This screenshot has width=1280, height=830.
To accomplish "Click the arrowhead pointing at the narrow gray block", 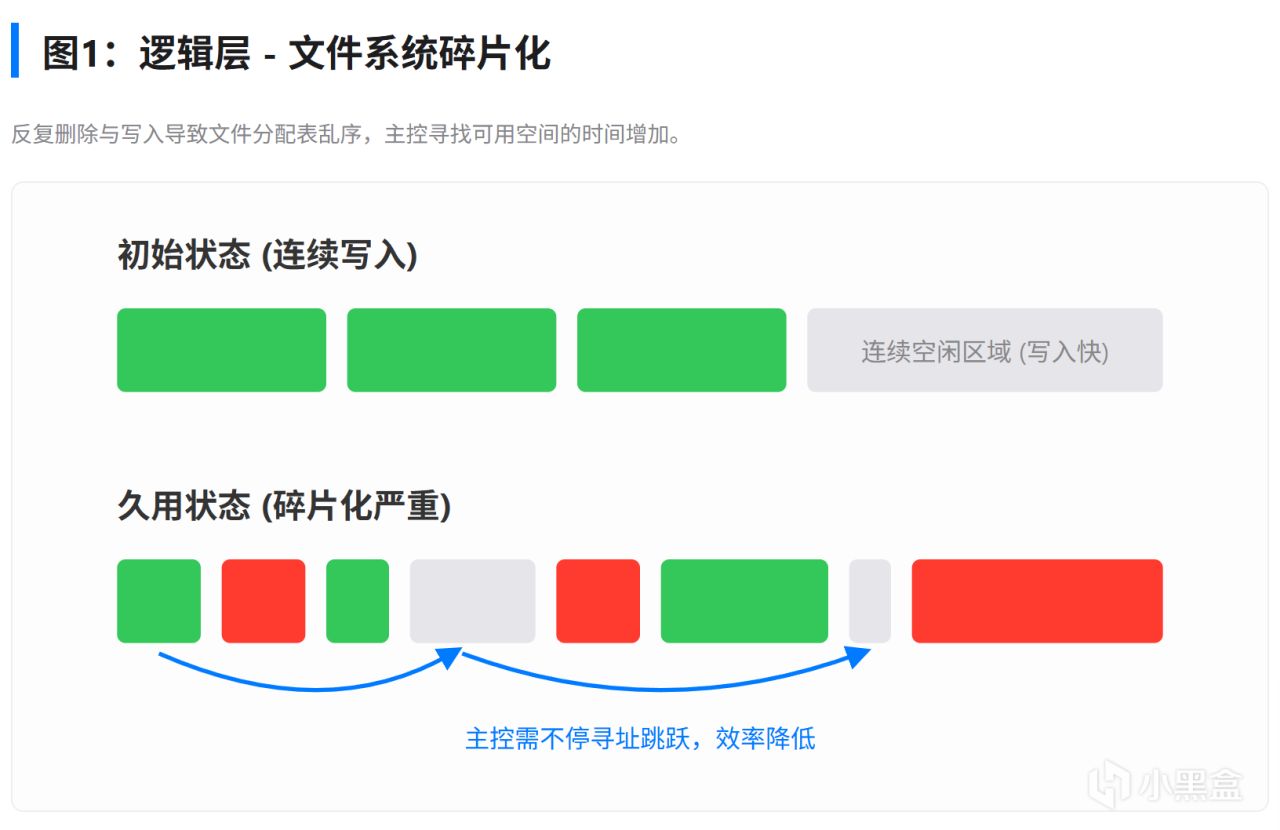I will tap(858, 656).
